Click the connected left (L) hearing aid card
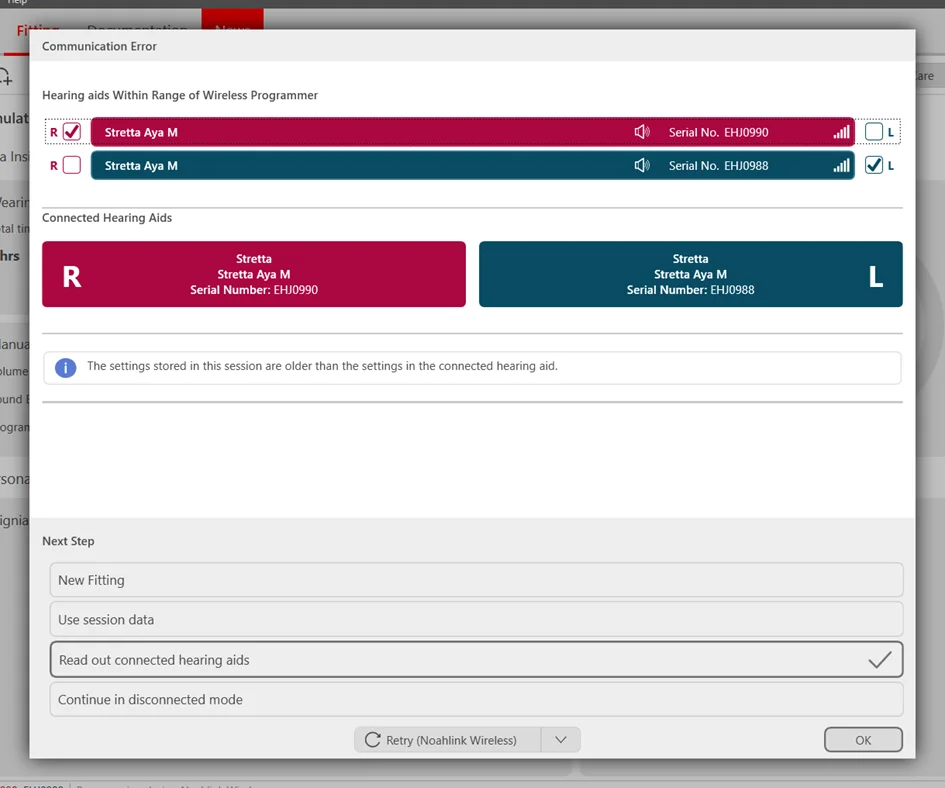The image size is (945, 788). 691,274
